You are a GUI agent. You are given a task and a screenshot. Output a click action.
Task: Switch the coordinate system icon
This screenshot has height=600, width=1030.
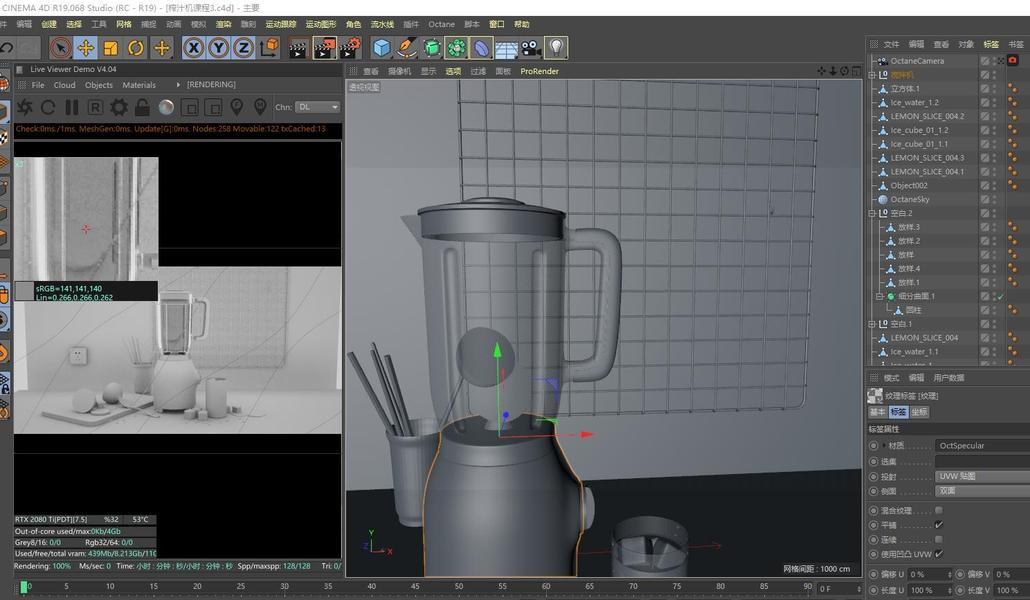pyautogui.click(x=269, y=48)
